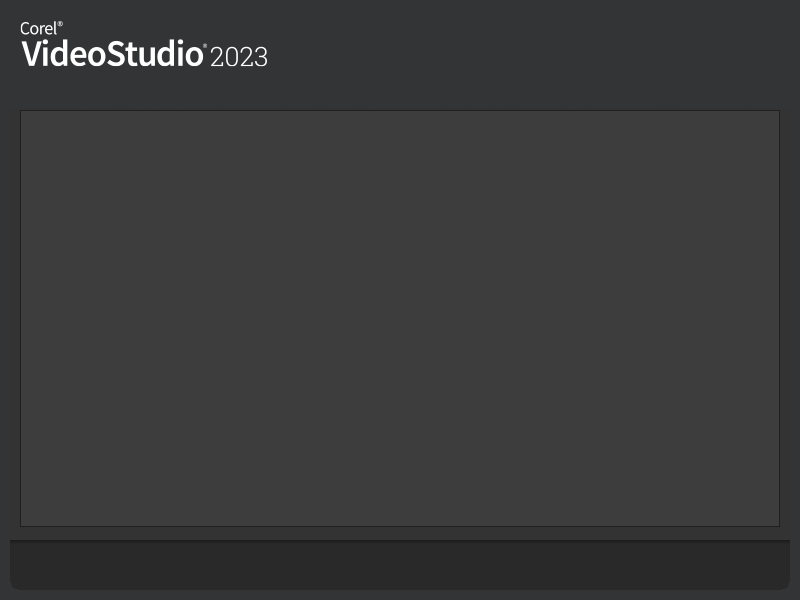Click the large empty gray content panel
This screenshot has width=800, height=600.
[400, 318]
